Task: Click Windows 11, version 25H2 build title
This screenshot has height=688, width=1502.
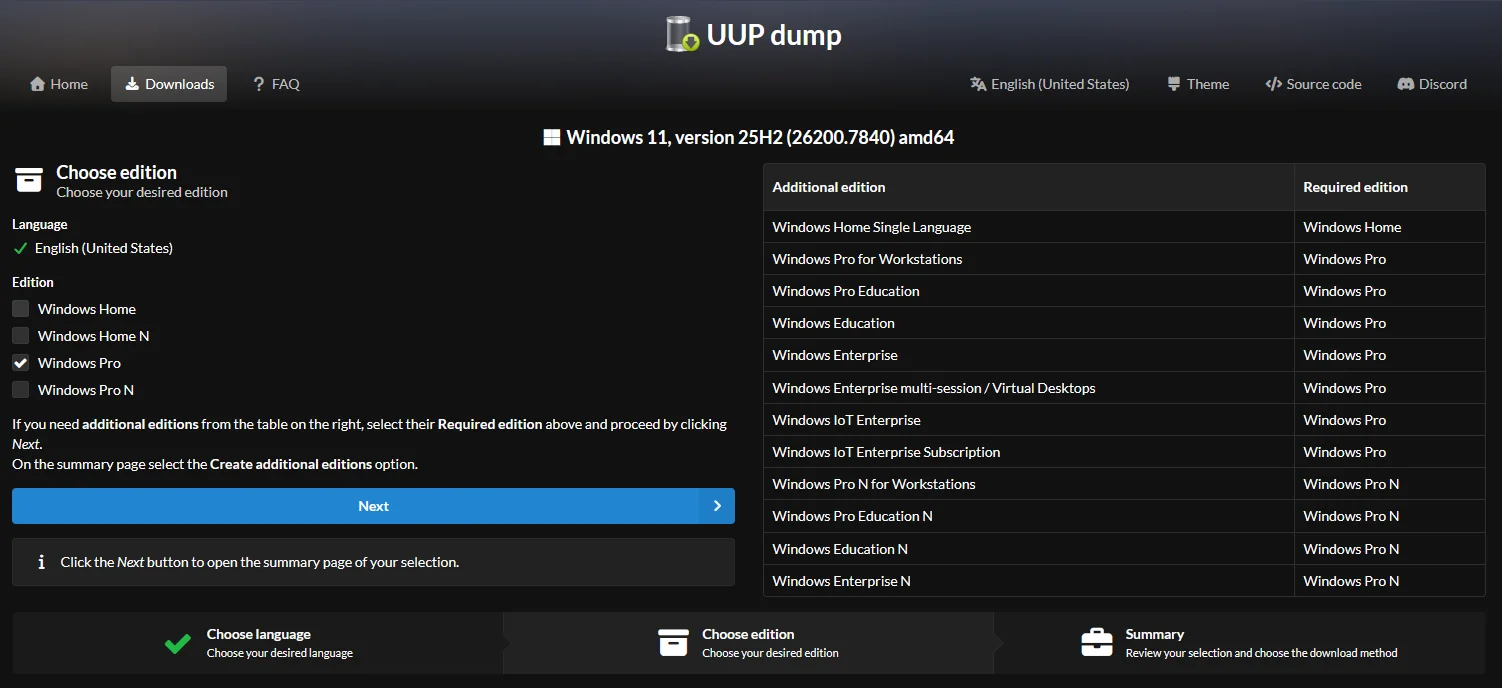Action: (x=760, y=137)
